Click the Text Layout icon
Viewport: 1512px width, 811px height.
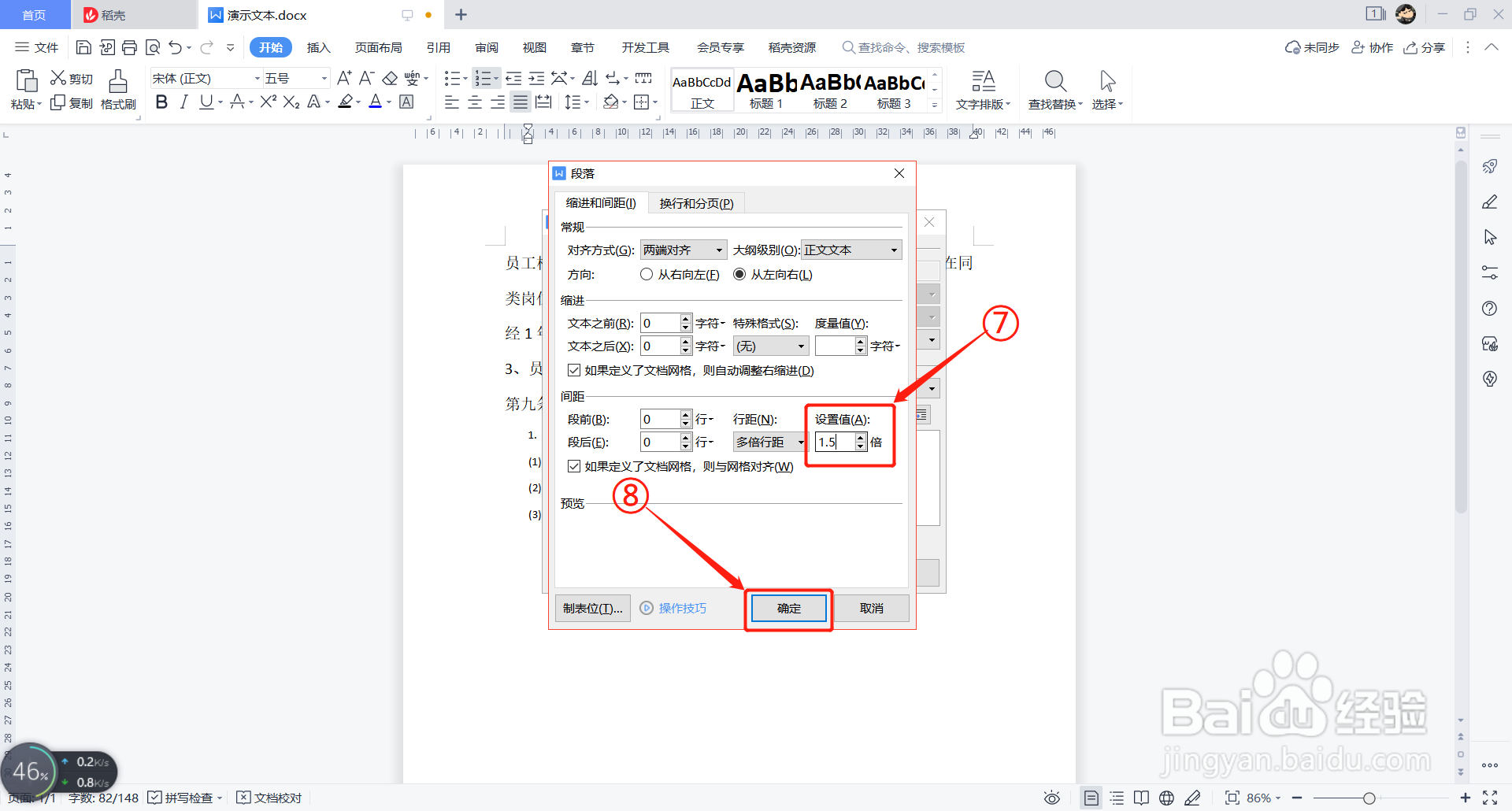pos(983,81)
